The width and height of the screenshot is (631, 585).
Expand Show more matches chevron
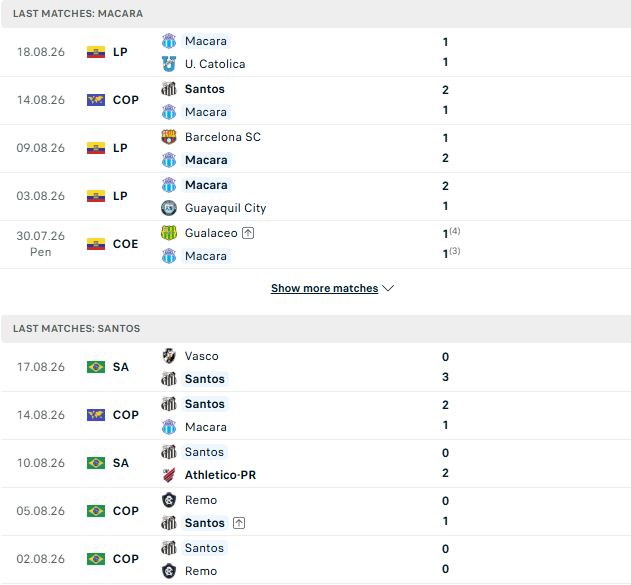(388, 288)
